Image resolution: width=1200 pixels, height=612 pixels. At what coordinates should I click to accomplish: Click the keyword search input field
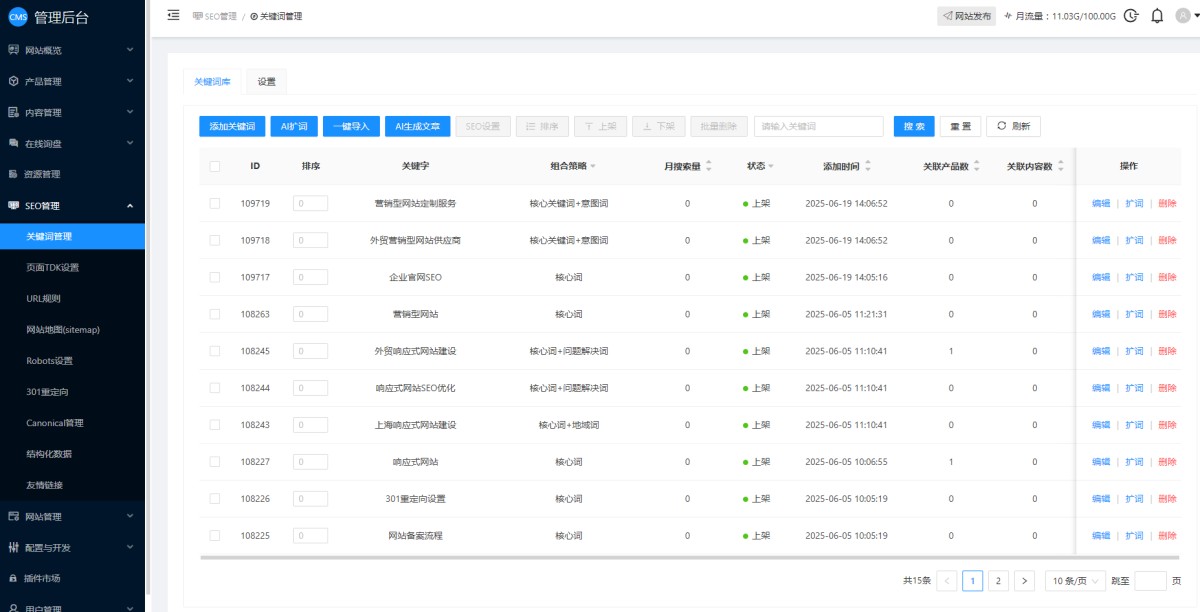[818, 126]
